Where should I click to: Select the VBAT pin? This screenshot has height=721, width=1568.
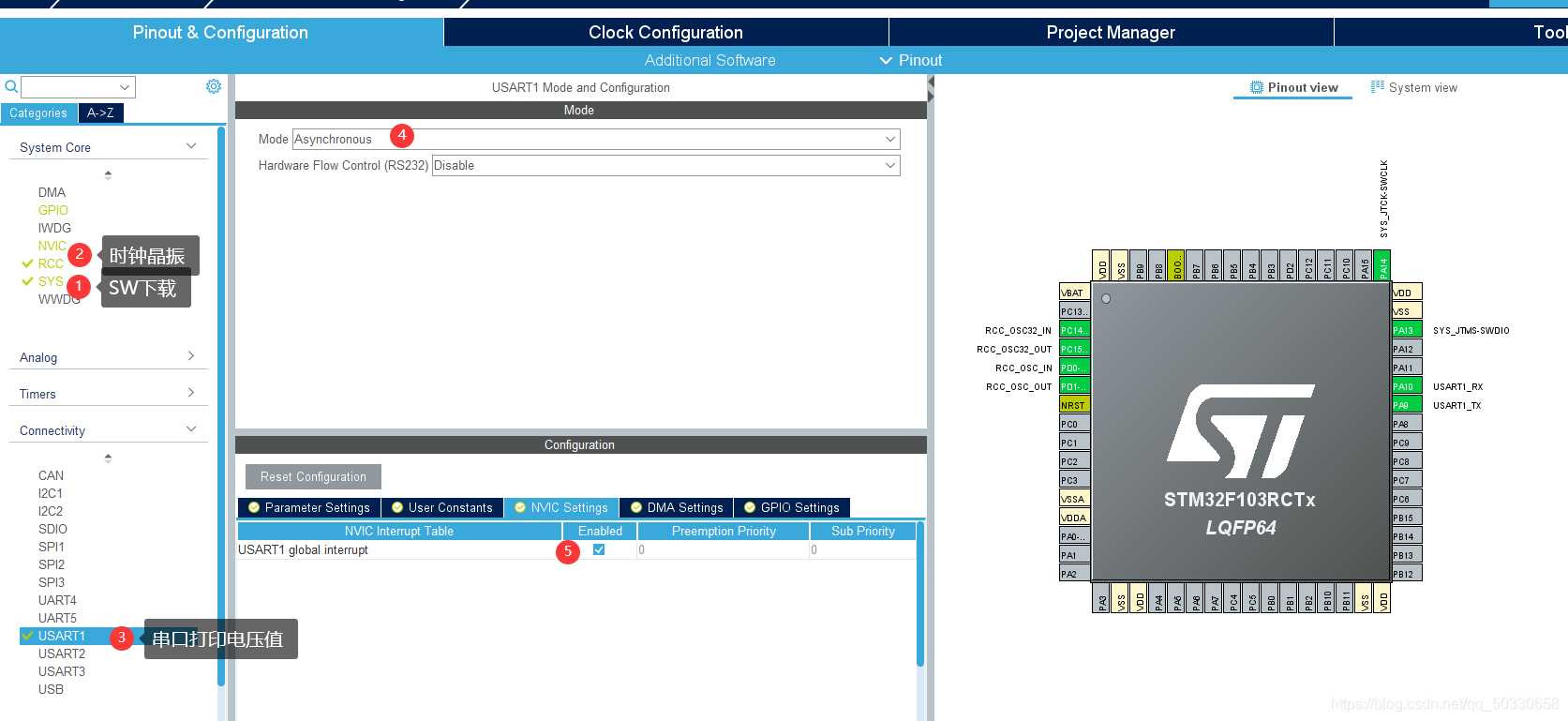point(1075,293)
